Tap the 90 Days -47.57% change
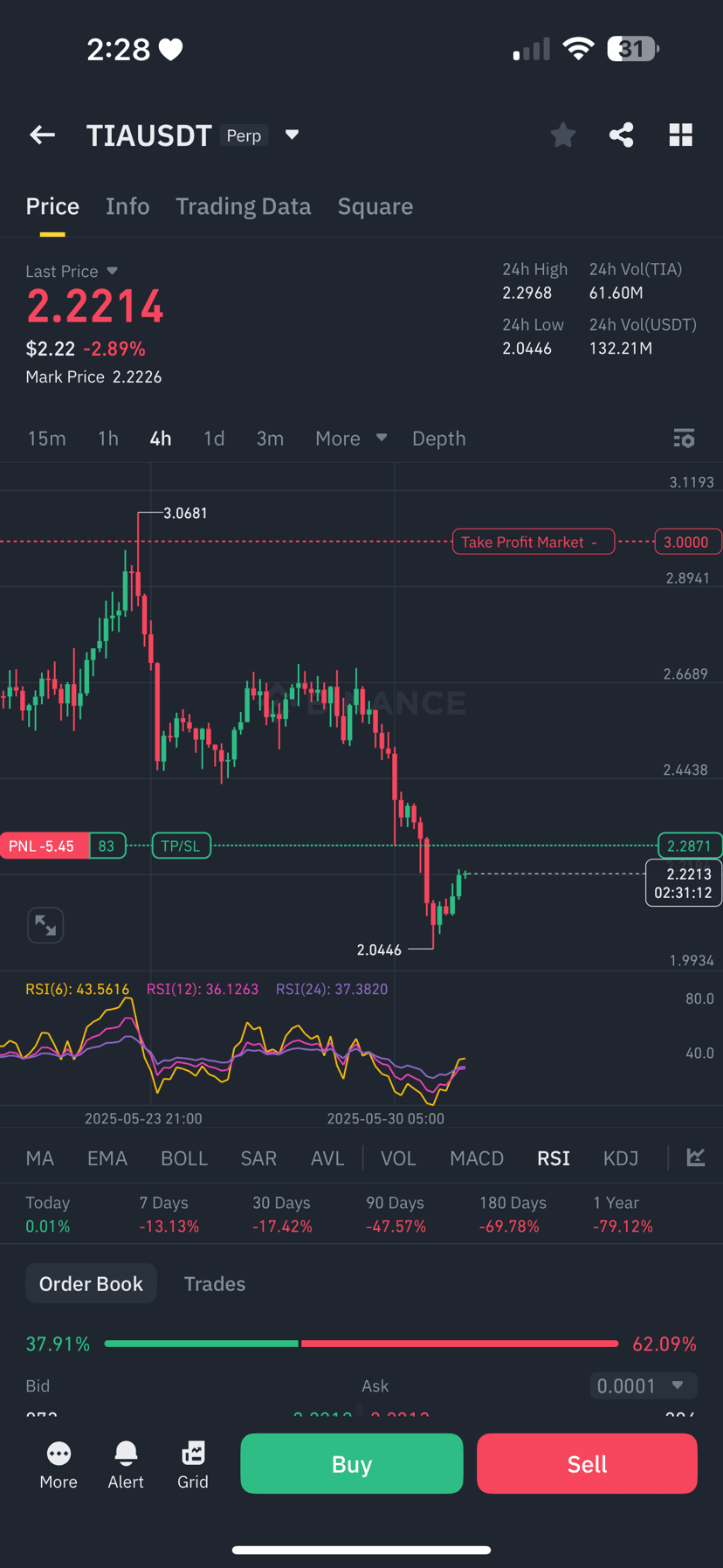The image size is (723, 1568). click(396, 1214)
